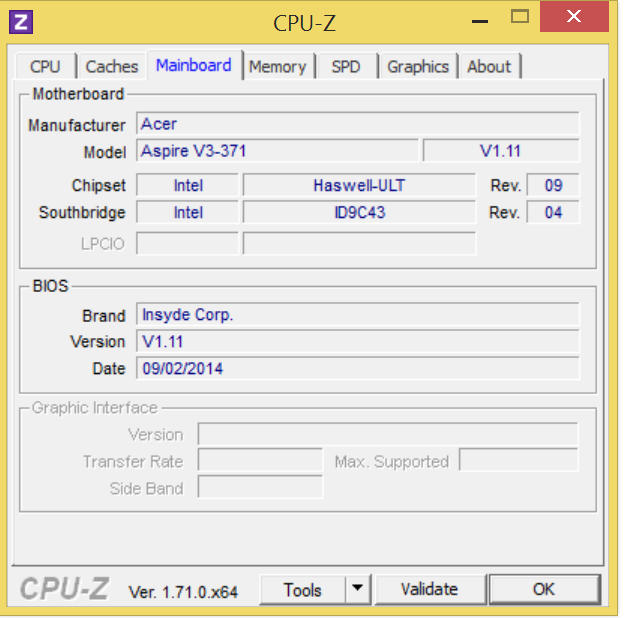Switch to the CPU tab
This screenshot has height=618, width=628.
pos(45,66)
